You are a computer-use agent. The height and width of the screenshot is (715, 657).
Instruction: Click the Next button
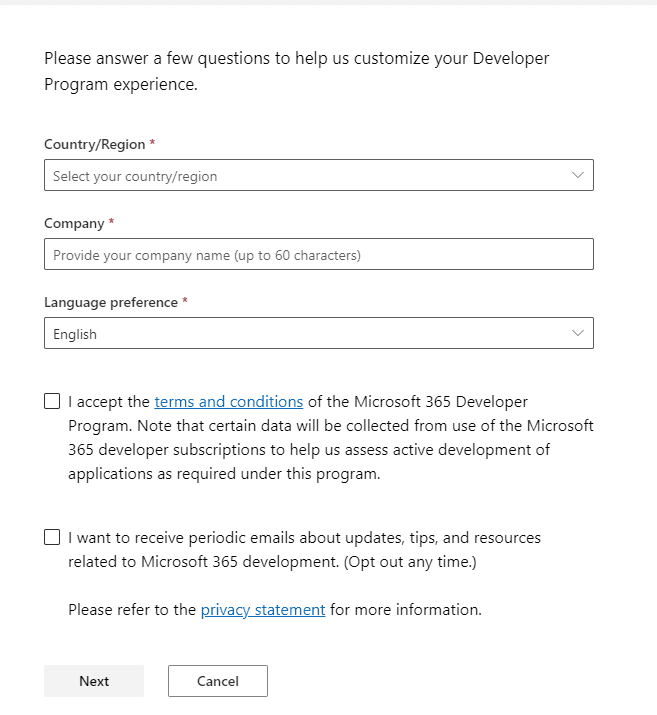point(94,681)
